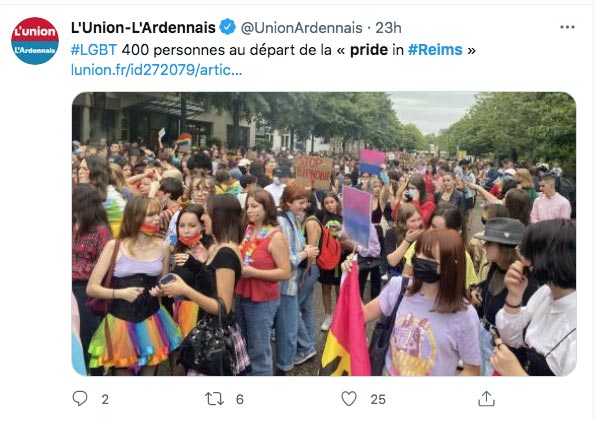The width and height of the screenshot is (600, 421).
Task: Click the reply speech bubble icon
Action: pos(80,398)
